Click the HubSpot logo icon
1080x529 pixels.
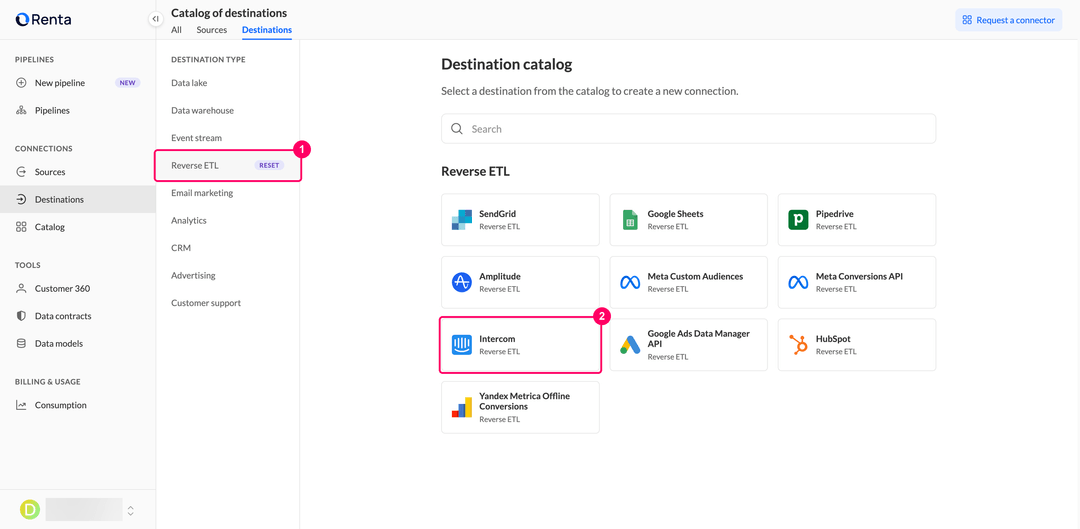[798, 345]
